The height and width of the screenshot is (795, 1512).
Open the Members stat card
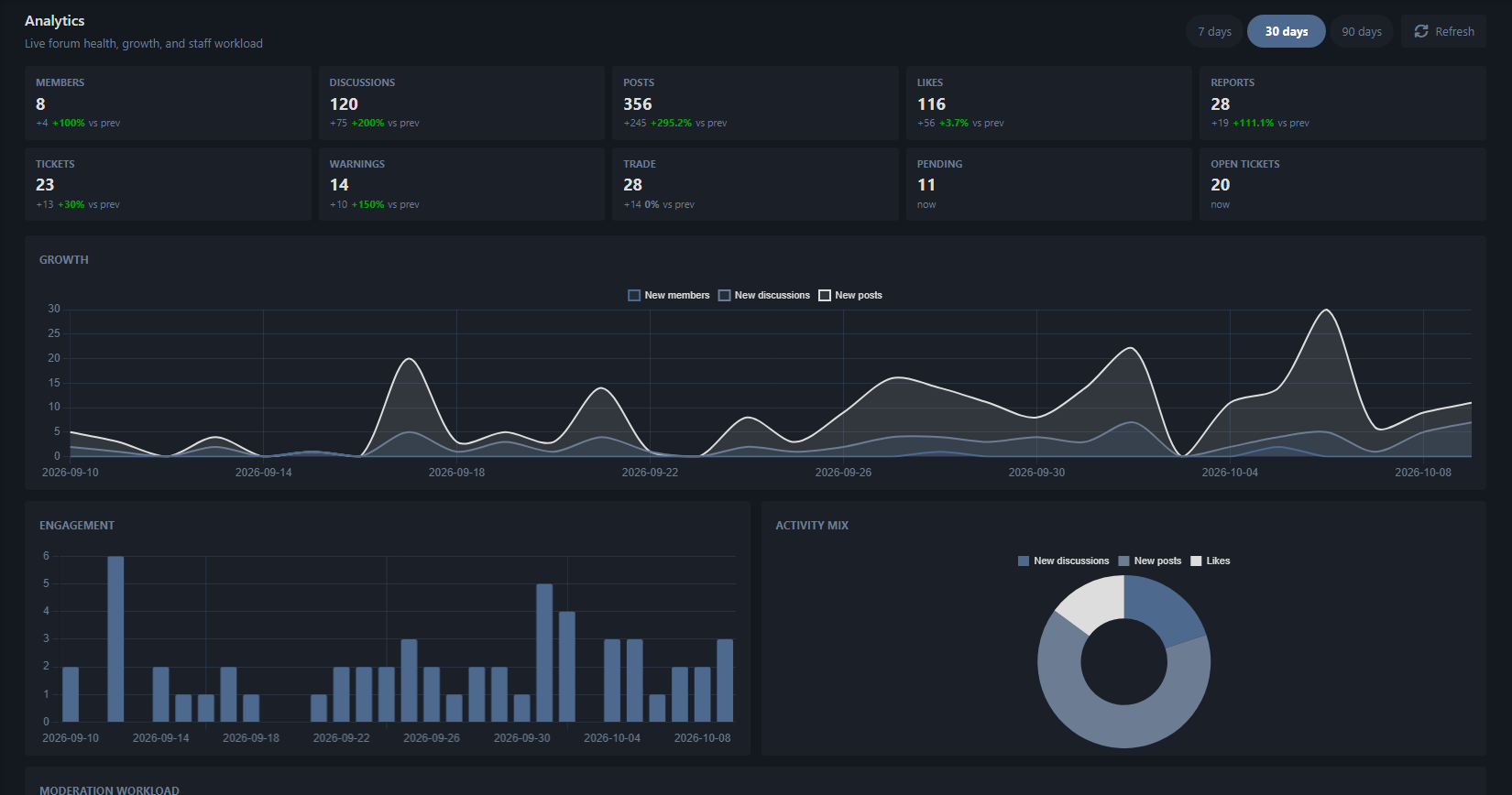coord(168,103)
